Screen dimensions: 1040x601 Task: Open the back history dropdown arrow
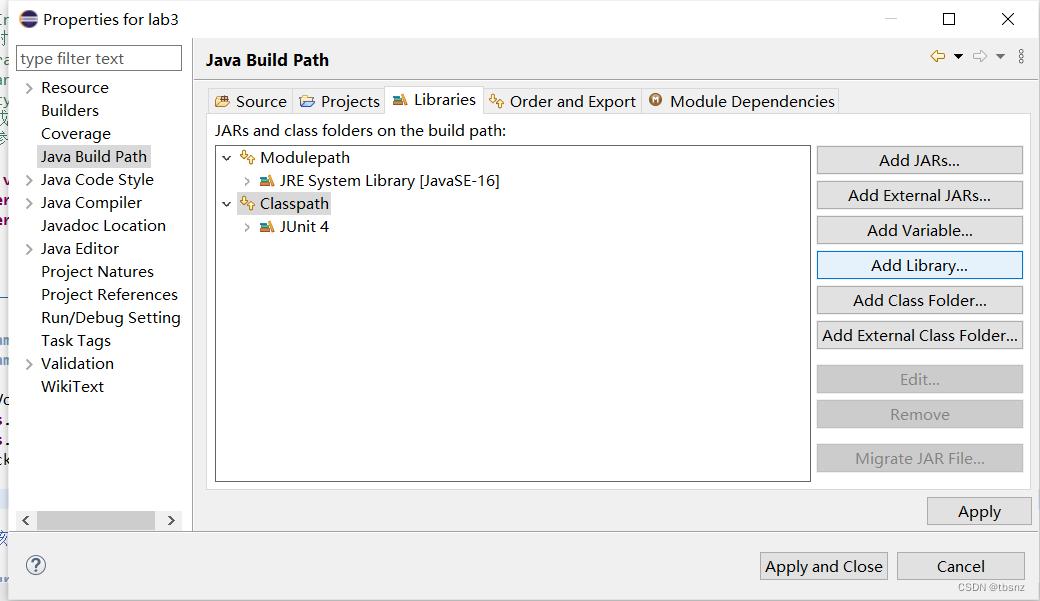coord(958,56)
